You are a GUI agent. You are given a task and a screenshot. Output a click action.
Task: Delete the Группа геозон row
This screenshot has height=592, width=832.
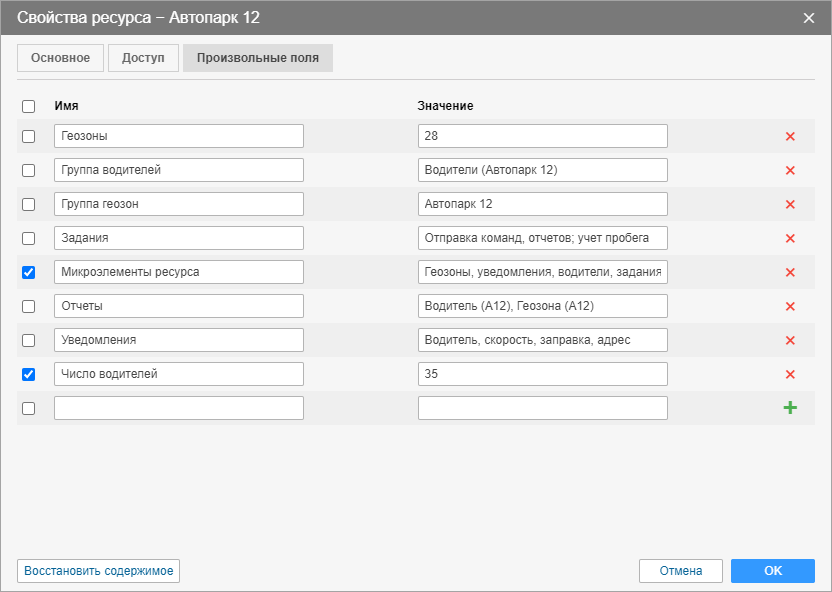click(790, 204)
